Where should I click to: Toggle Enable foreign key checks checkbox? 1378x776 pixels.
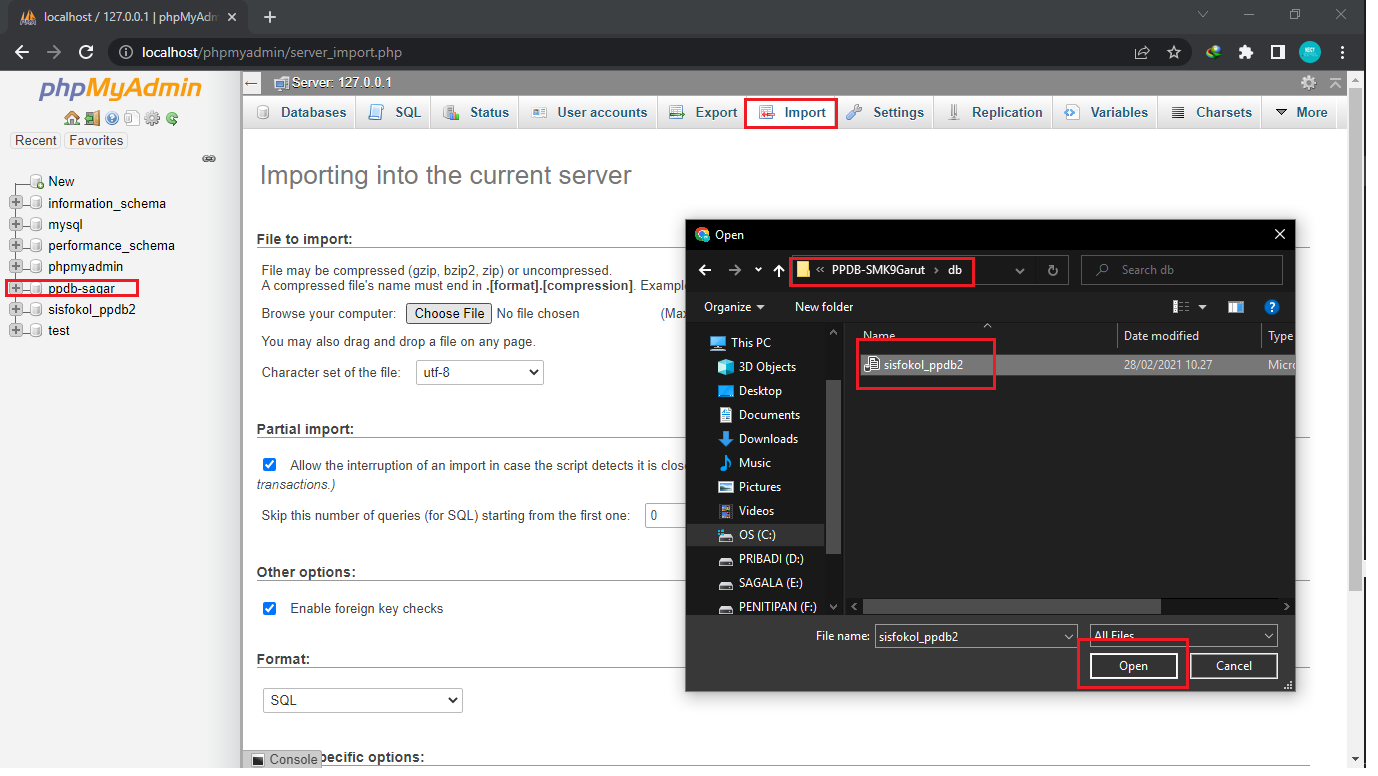269,608
